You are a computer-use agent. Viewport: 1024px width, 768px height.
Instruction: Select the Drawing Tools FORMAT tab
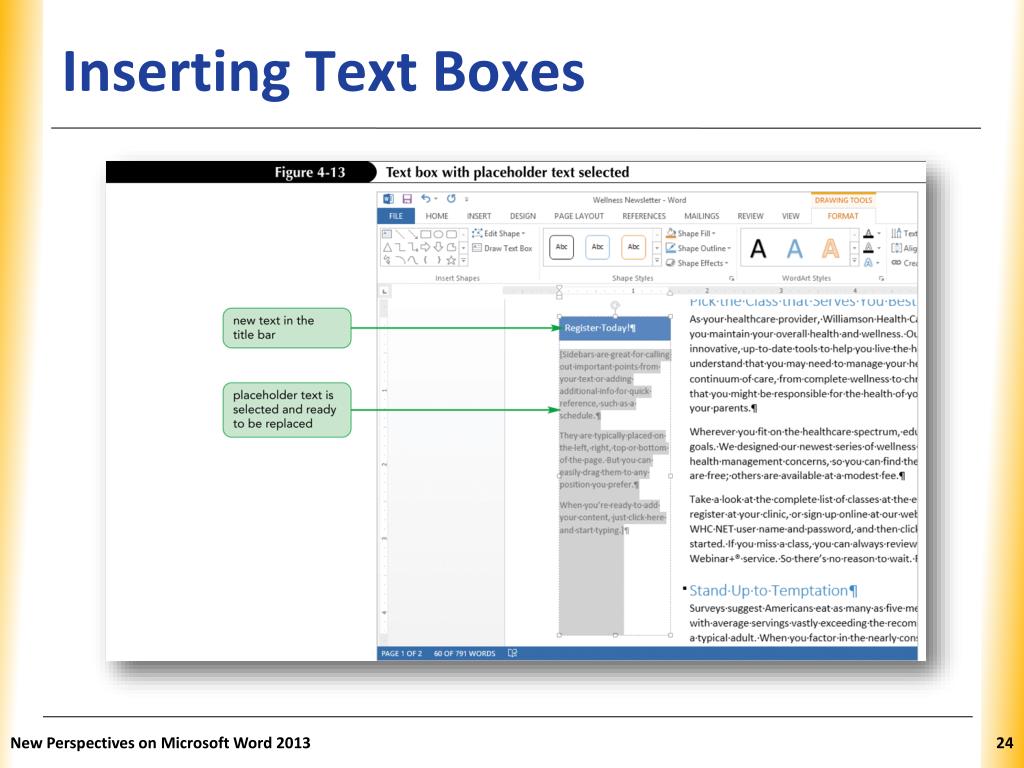[x=842, y=216]
